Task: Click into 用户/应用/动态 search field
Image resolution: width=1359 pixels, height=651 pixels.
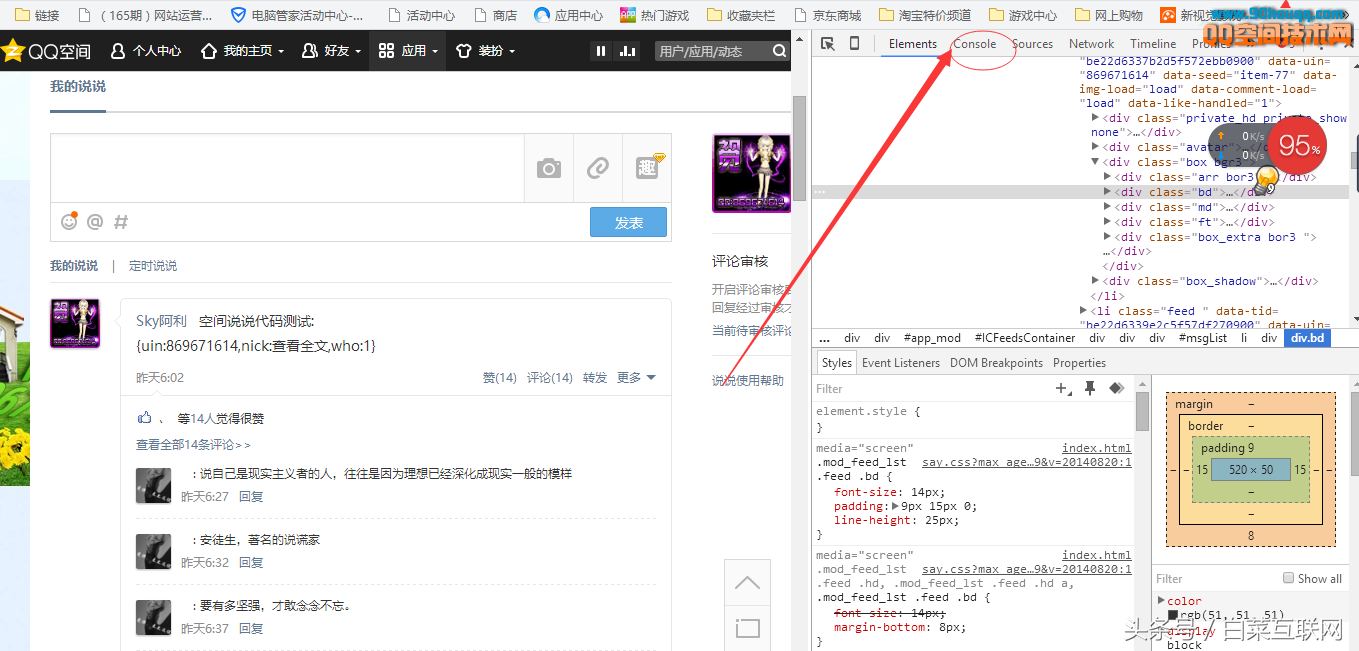Action: (x=712, y=51)
